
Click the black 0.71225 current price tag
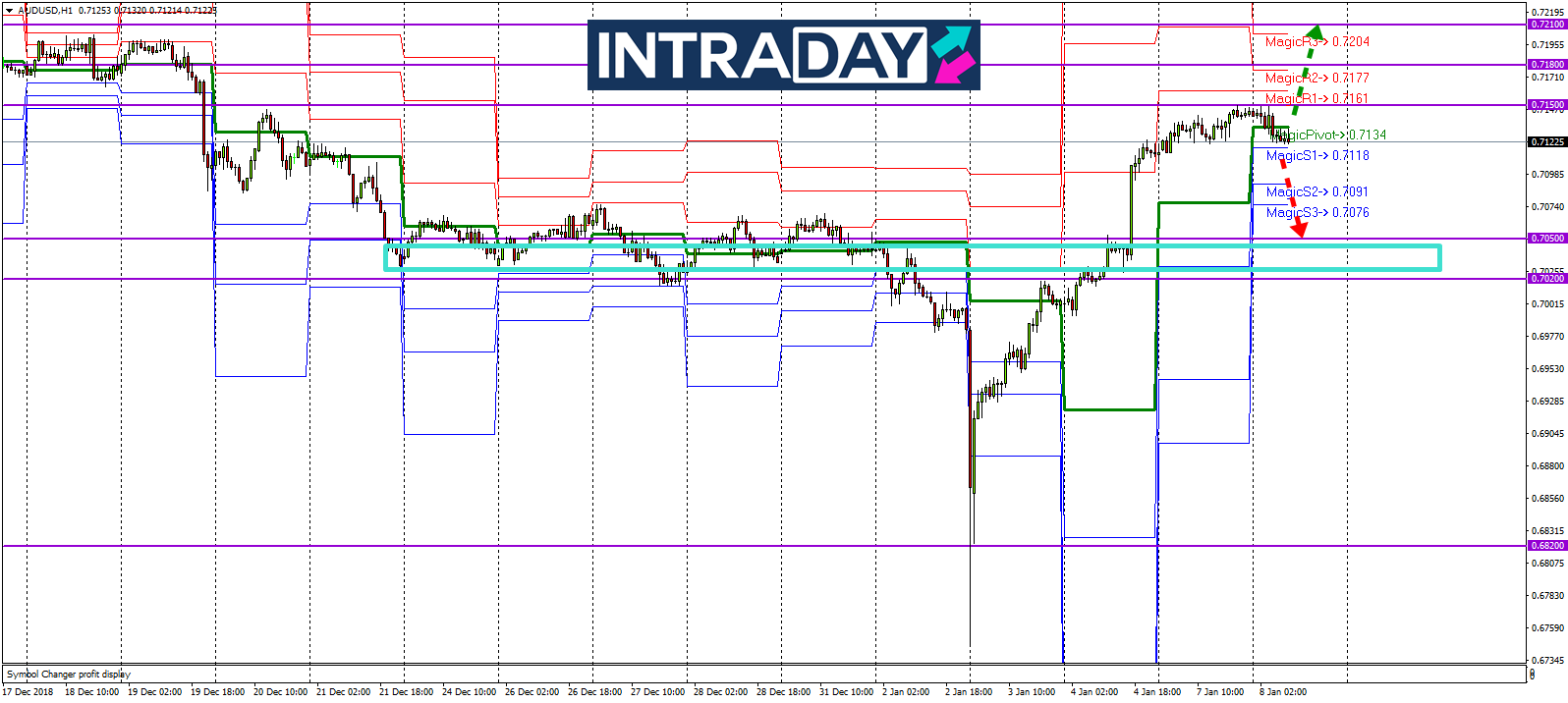click(1547, 141)
